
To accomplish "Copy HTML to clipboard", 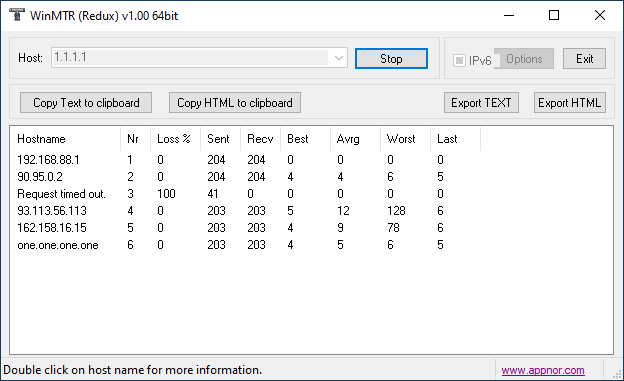I will [x=235, y=103].
